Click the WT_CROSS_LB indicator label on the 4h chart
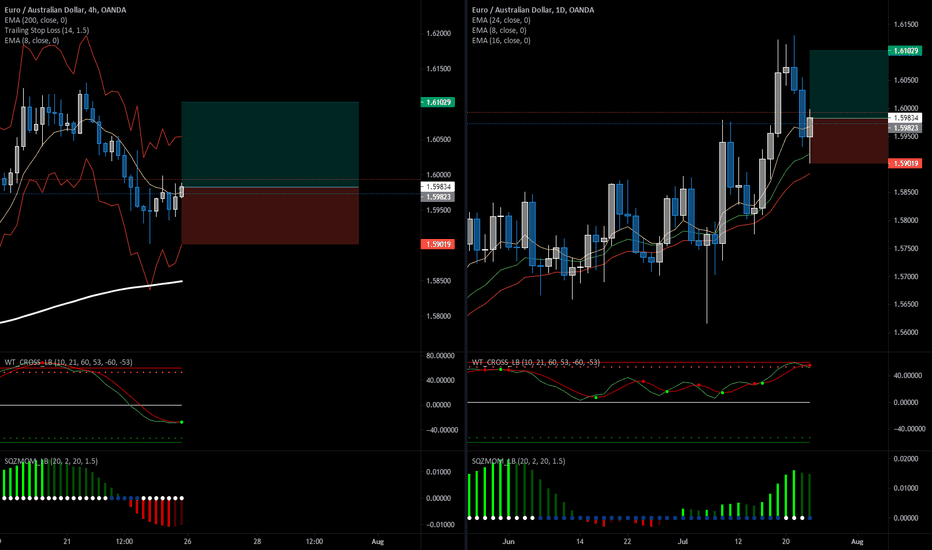 68,362
